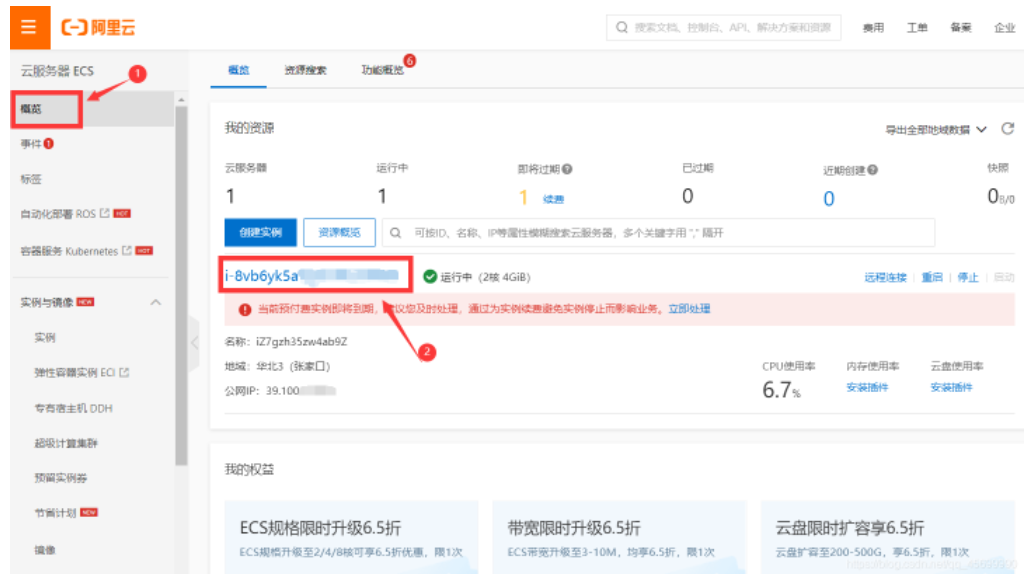Collapse the sidebar with the left arrow handle

tap(194, 342)
